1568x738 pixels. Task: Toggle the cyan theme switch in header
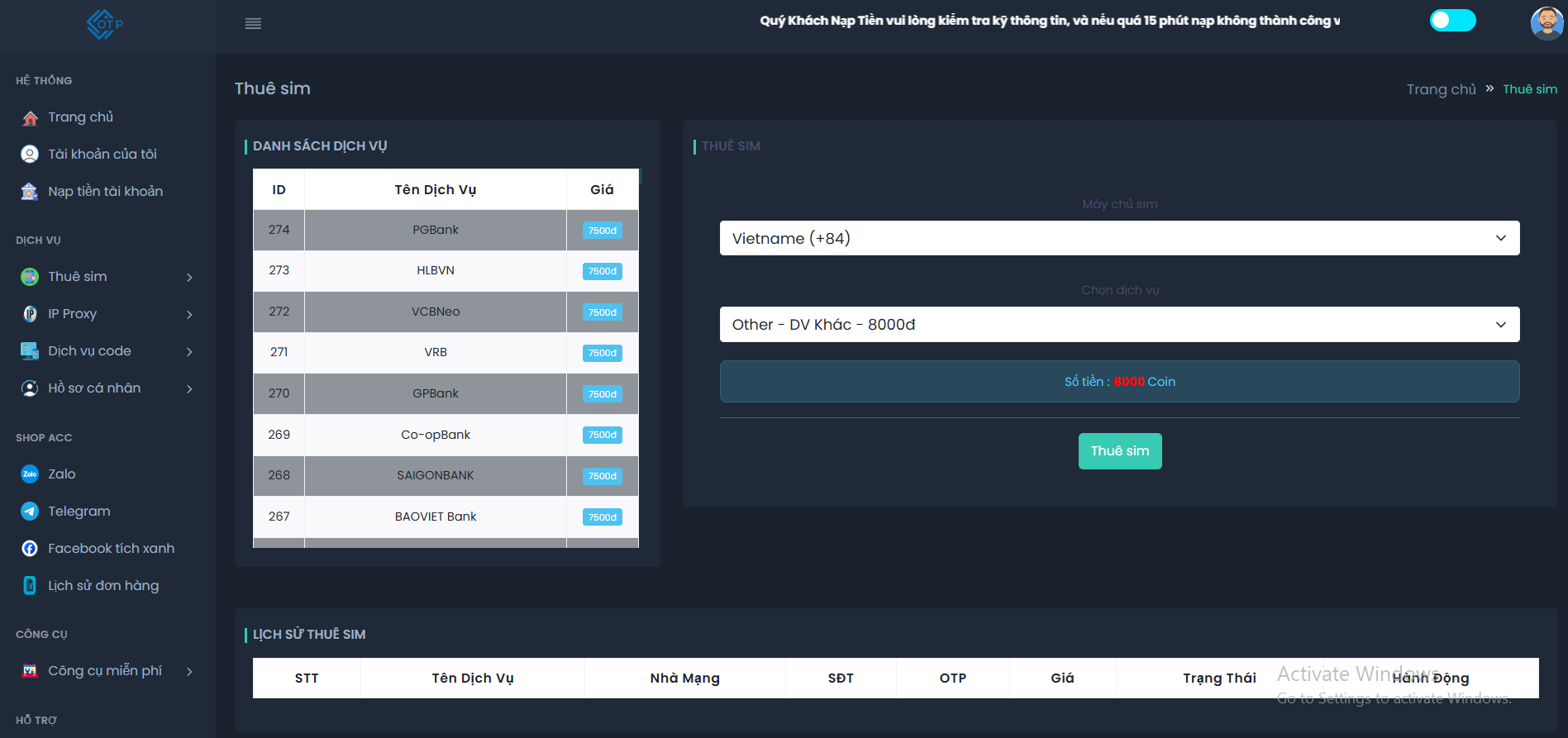click(x=1452, y=21)
